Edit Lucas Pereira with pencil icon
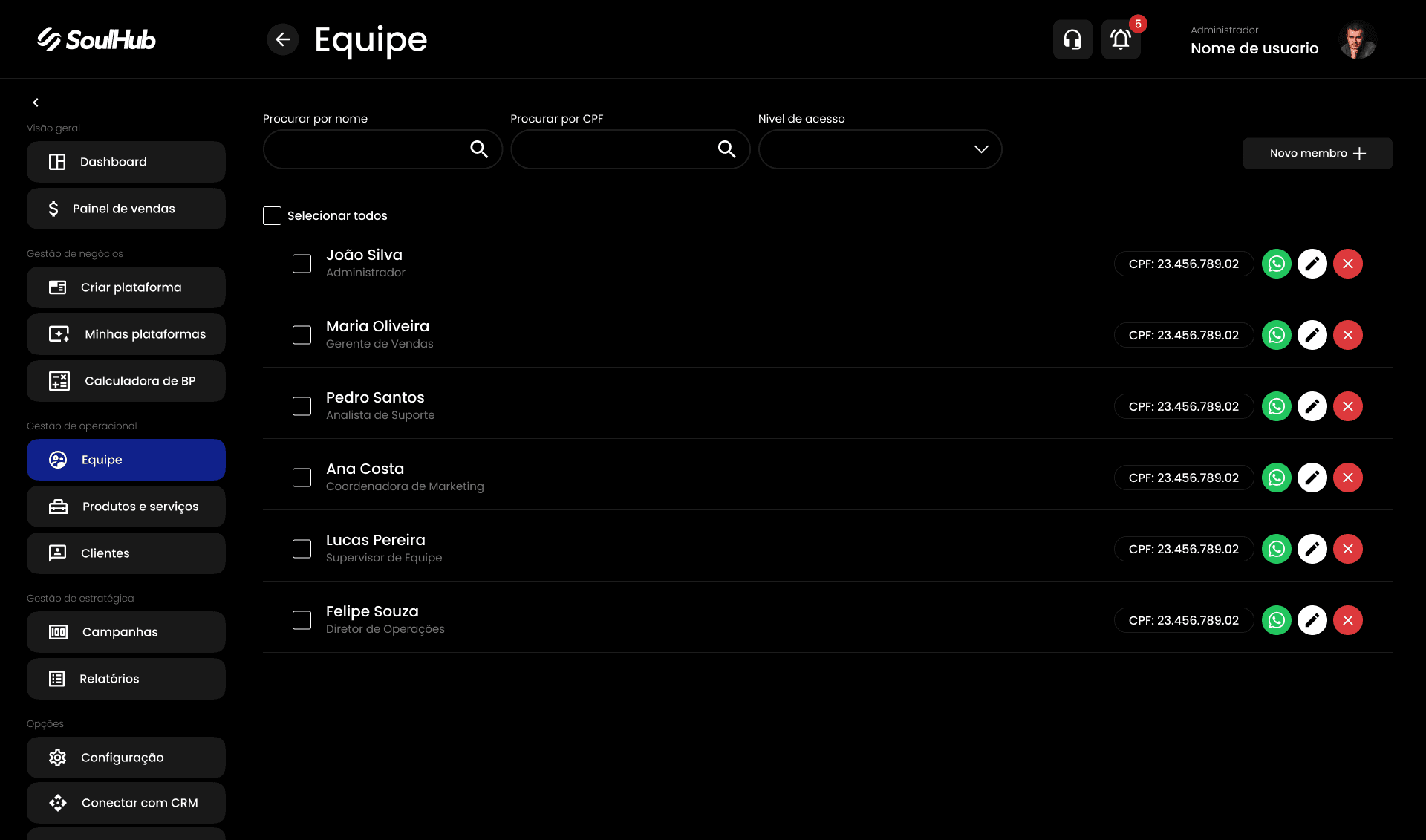Screen dimensions: 1426x840 1312,549
